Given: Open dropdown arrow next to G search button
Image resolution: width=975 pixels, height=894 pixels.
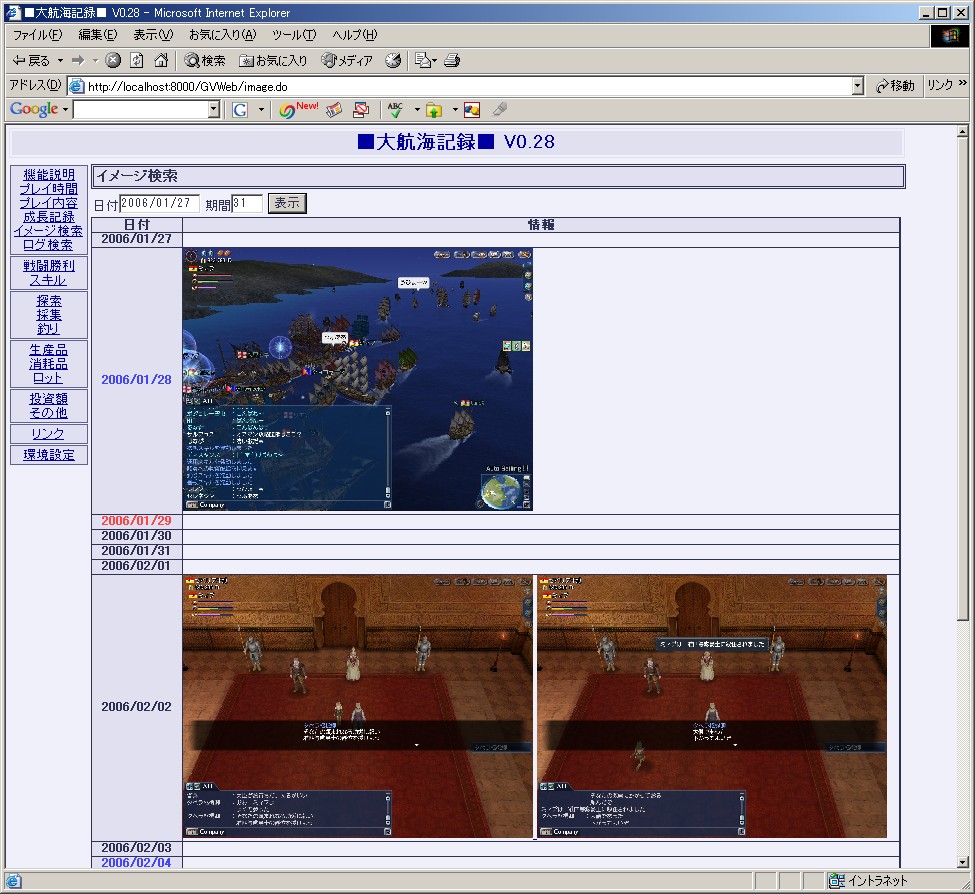Looking at the screenshot, I should pos(261,110).
